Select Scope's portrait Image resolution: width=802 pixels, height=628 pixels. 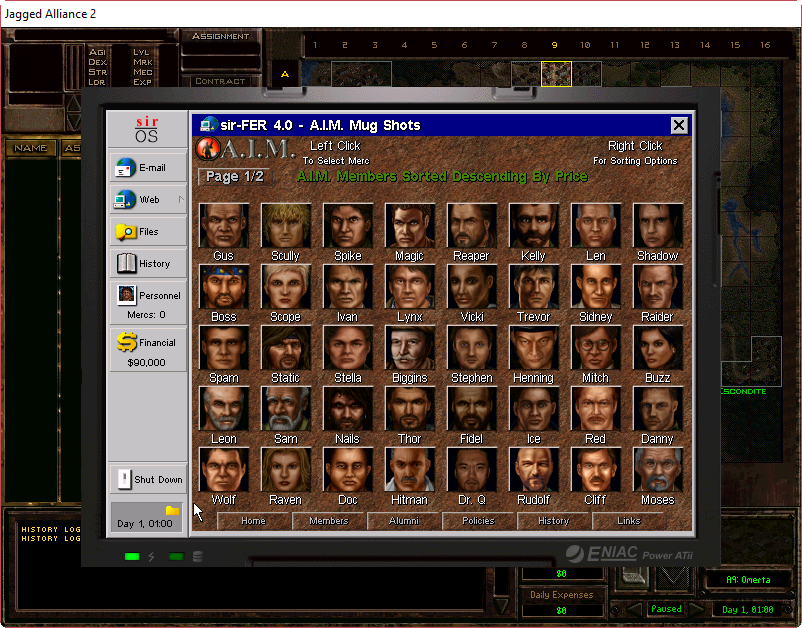coord(286,286)
